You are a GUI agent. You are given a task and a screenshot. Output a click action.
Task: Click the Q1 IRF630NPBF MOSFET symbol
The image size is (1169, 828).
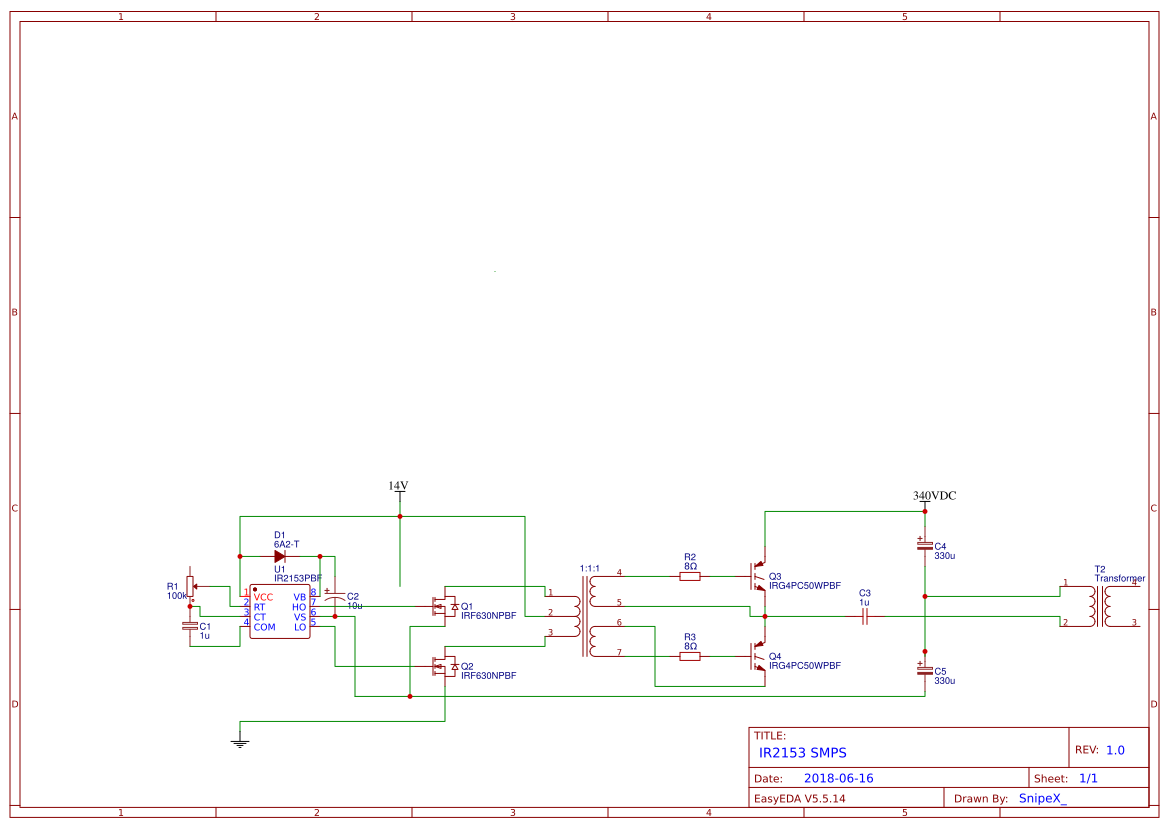(x=446, y=607)
